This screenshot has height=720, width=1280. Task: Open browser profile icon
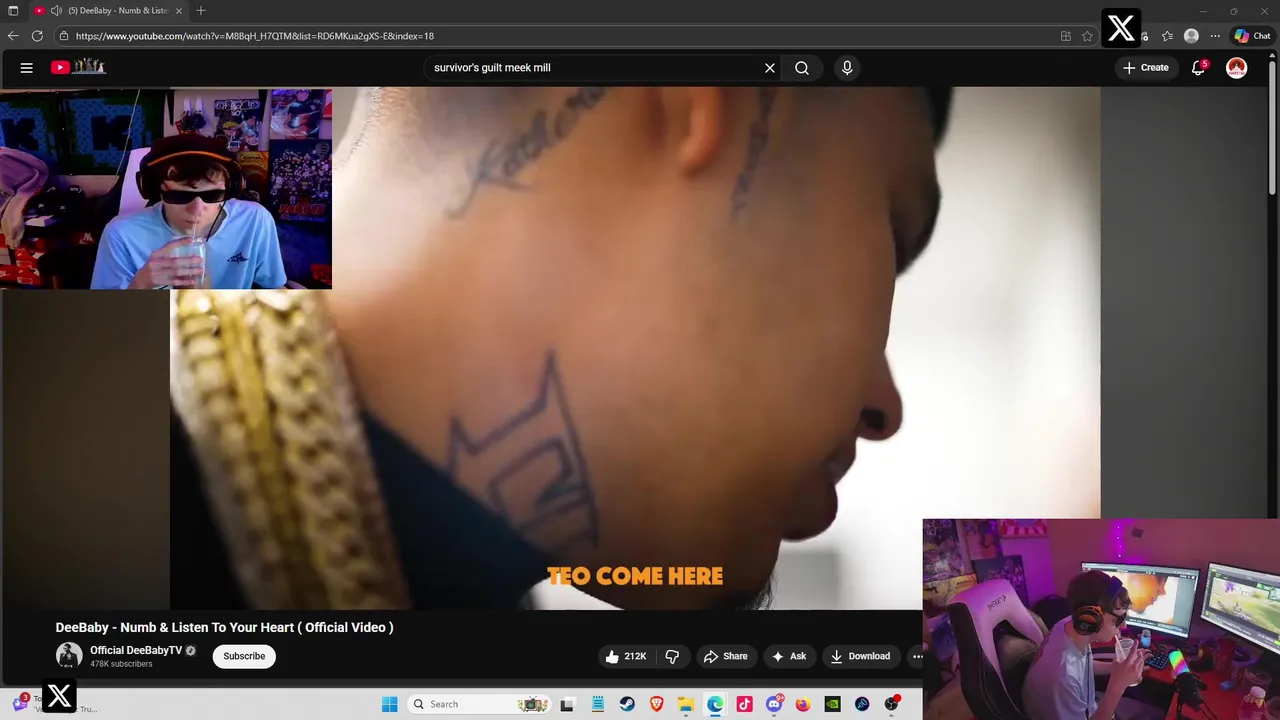[x=1191, y=36]
